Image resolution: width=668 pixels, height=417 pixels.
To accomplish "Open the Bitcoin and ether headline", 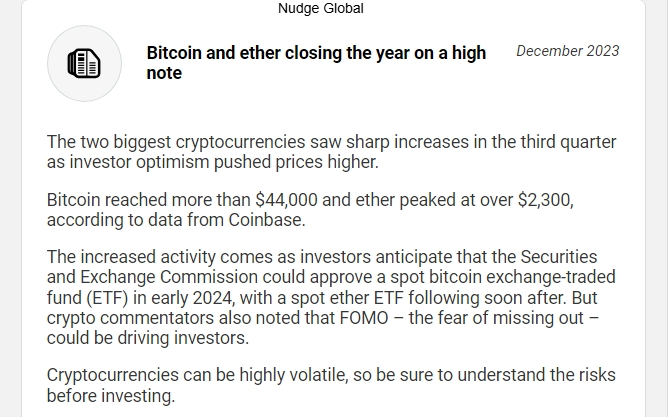I will (x=316, y=63).
